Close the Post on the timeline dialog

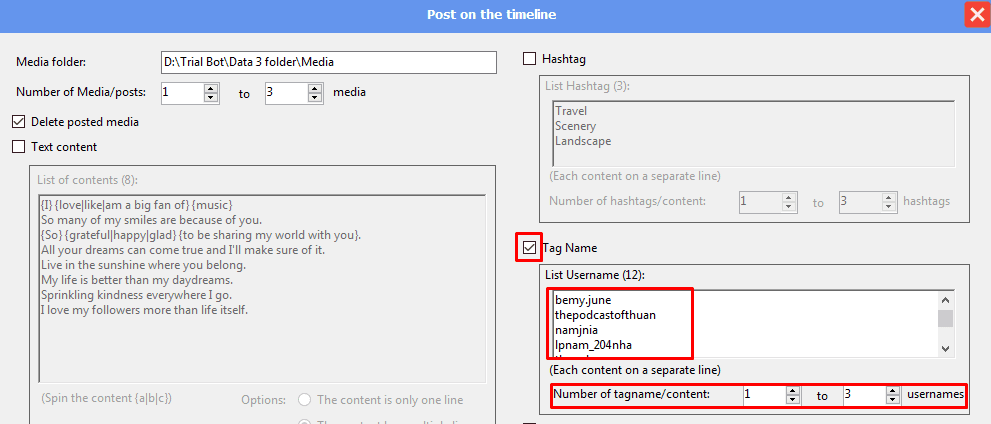coord(976,15)
